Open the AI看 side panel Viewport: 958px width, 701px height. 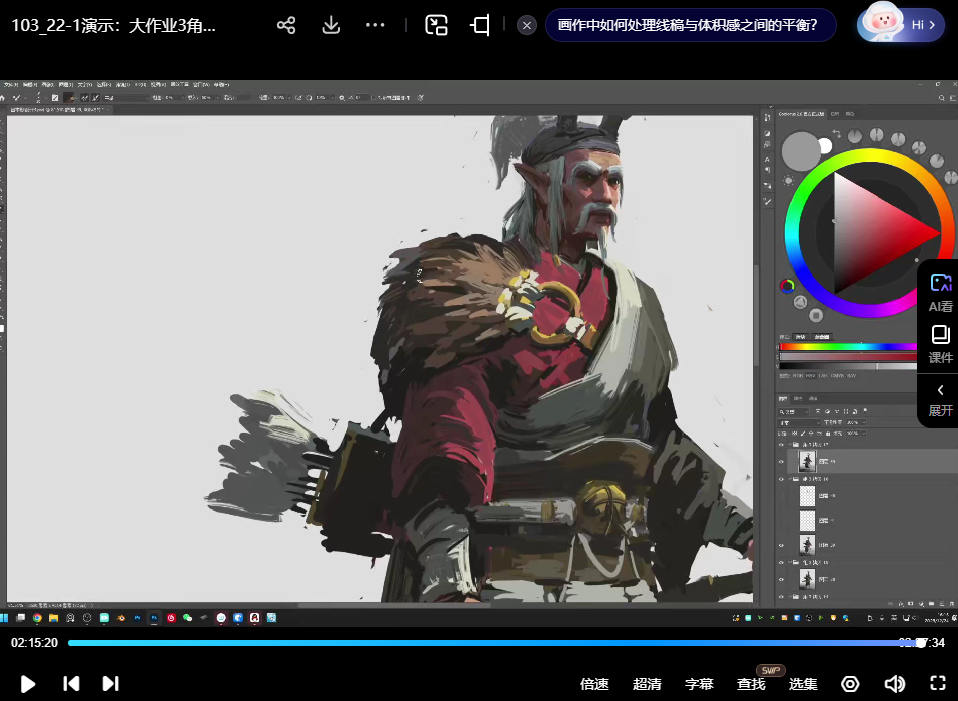(940, 293)
